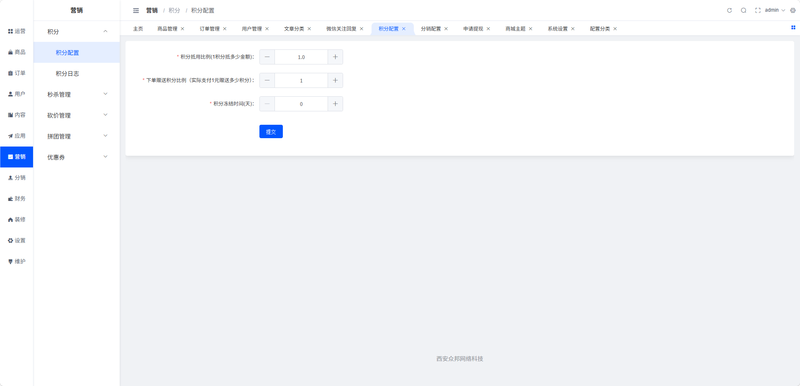Close the 系统设置 tab
Screen dimensions: 800x386
573,29
